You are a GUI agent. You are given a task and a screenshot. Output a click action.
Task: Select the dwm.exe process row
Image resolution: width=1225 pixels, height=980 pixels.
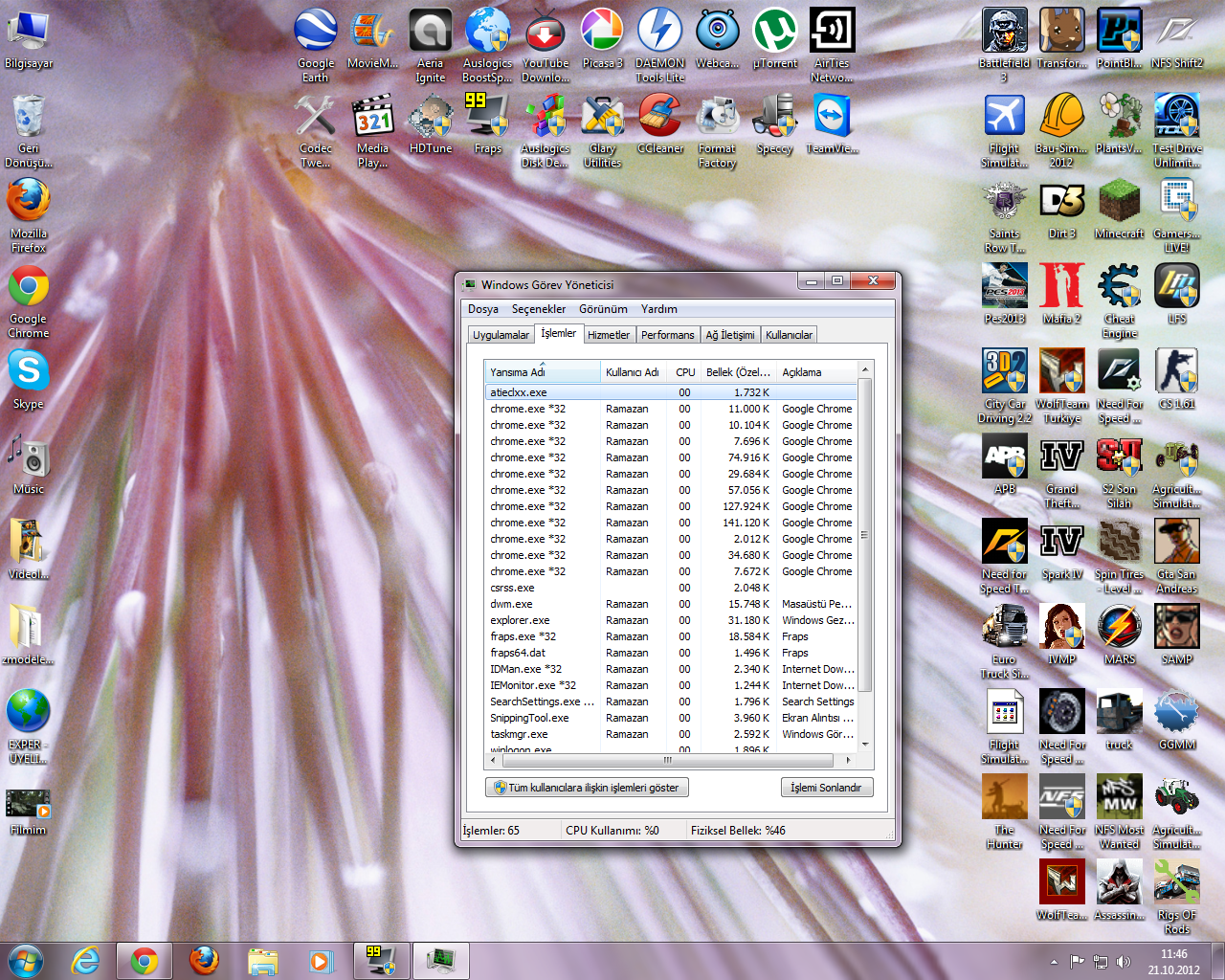coord(671,604)
